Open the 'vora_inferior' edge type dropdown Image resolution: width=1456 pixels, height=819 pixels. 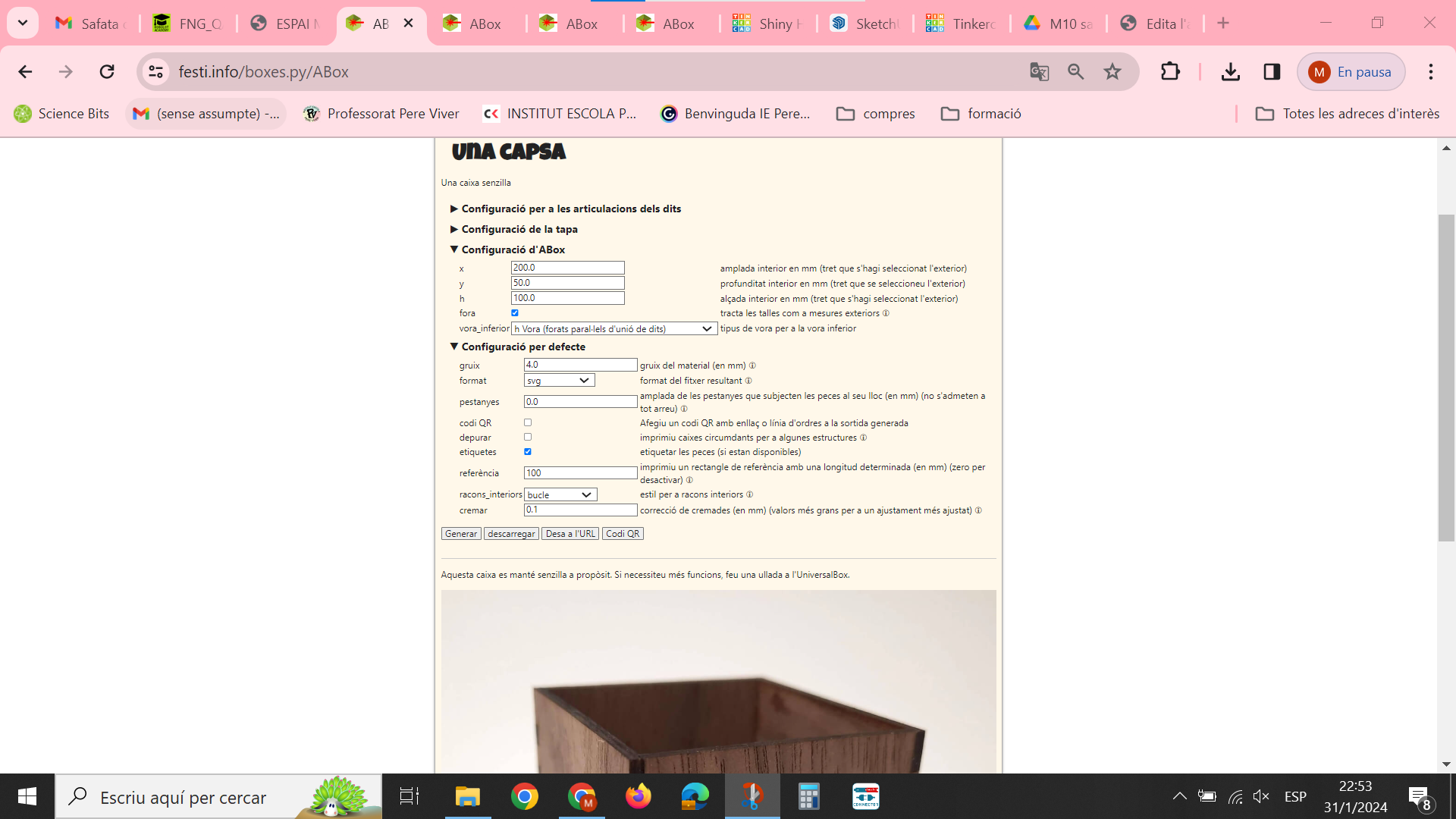pos(613,329)
